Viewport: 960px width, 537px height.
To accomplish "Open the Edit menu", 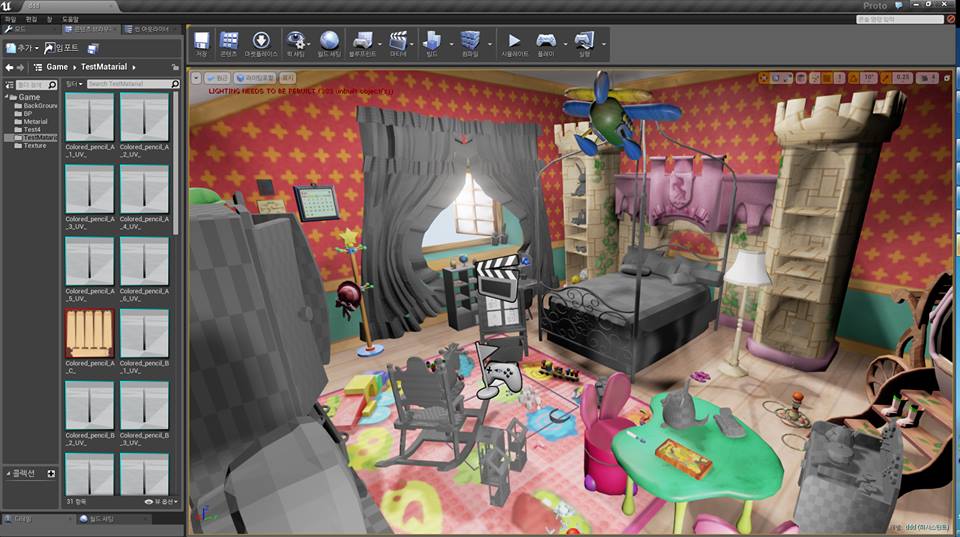I will 31,20.
